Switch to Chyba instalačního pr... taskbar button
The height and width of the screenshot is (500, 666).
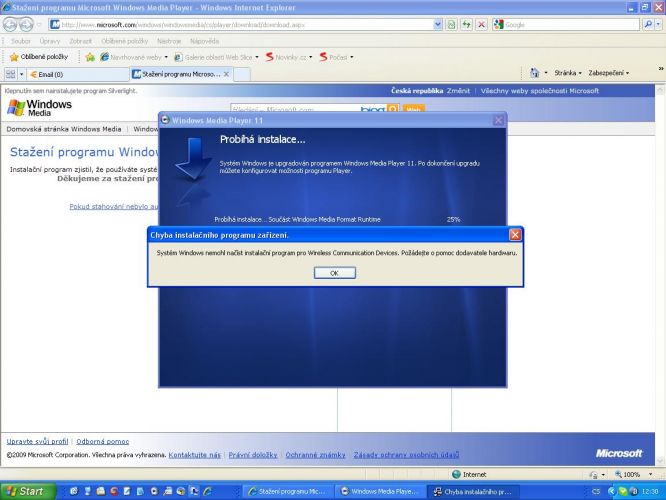point(473,492)
